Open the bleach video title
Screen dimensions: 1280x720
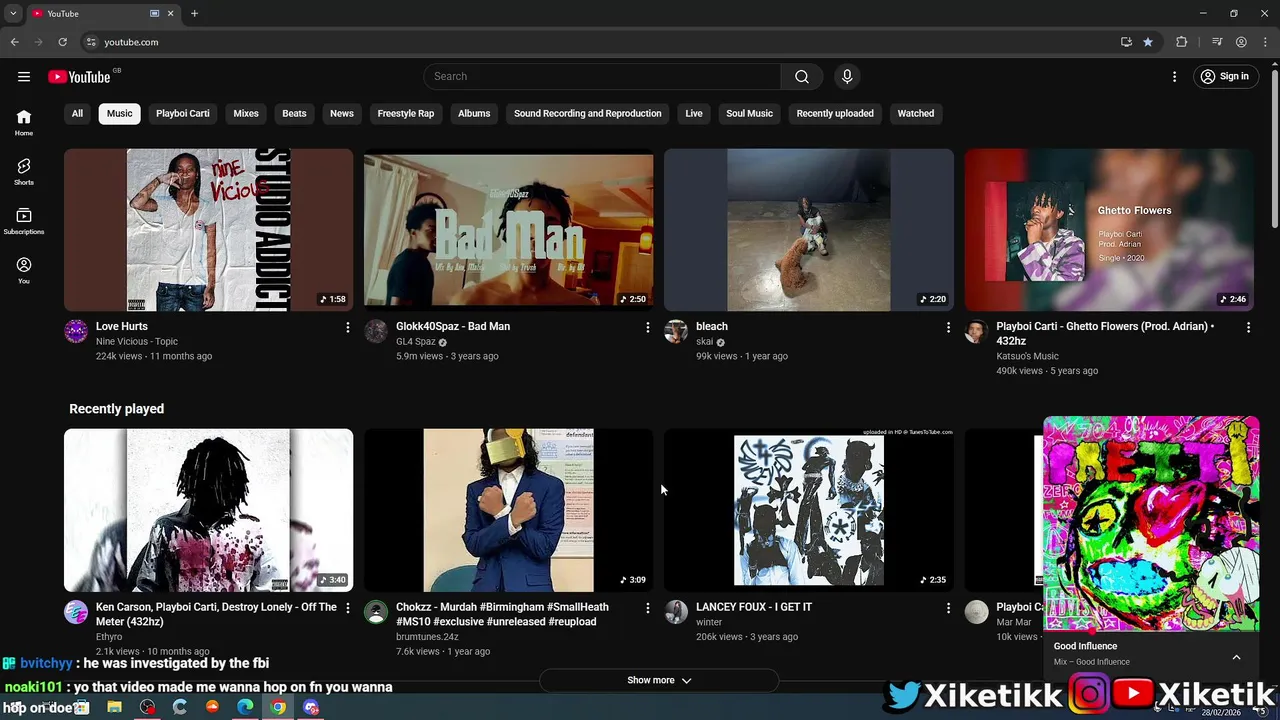[x=712, y=327]
